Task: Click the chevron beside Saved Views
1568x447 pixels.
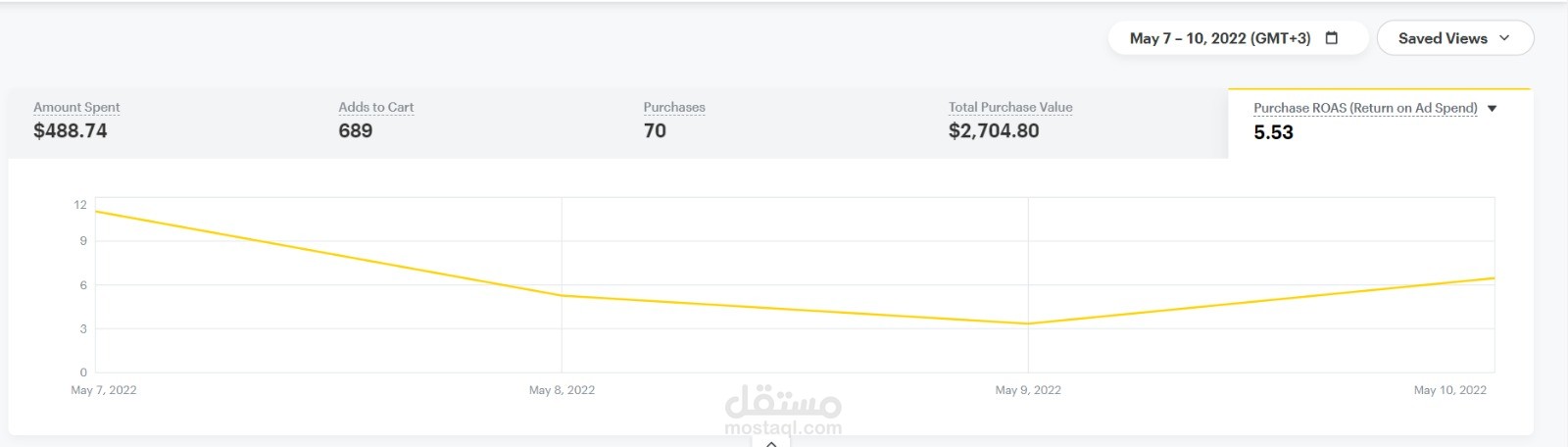Action: [1504, 38]
